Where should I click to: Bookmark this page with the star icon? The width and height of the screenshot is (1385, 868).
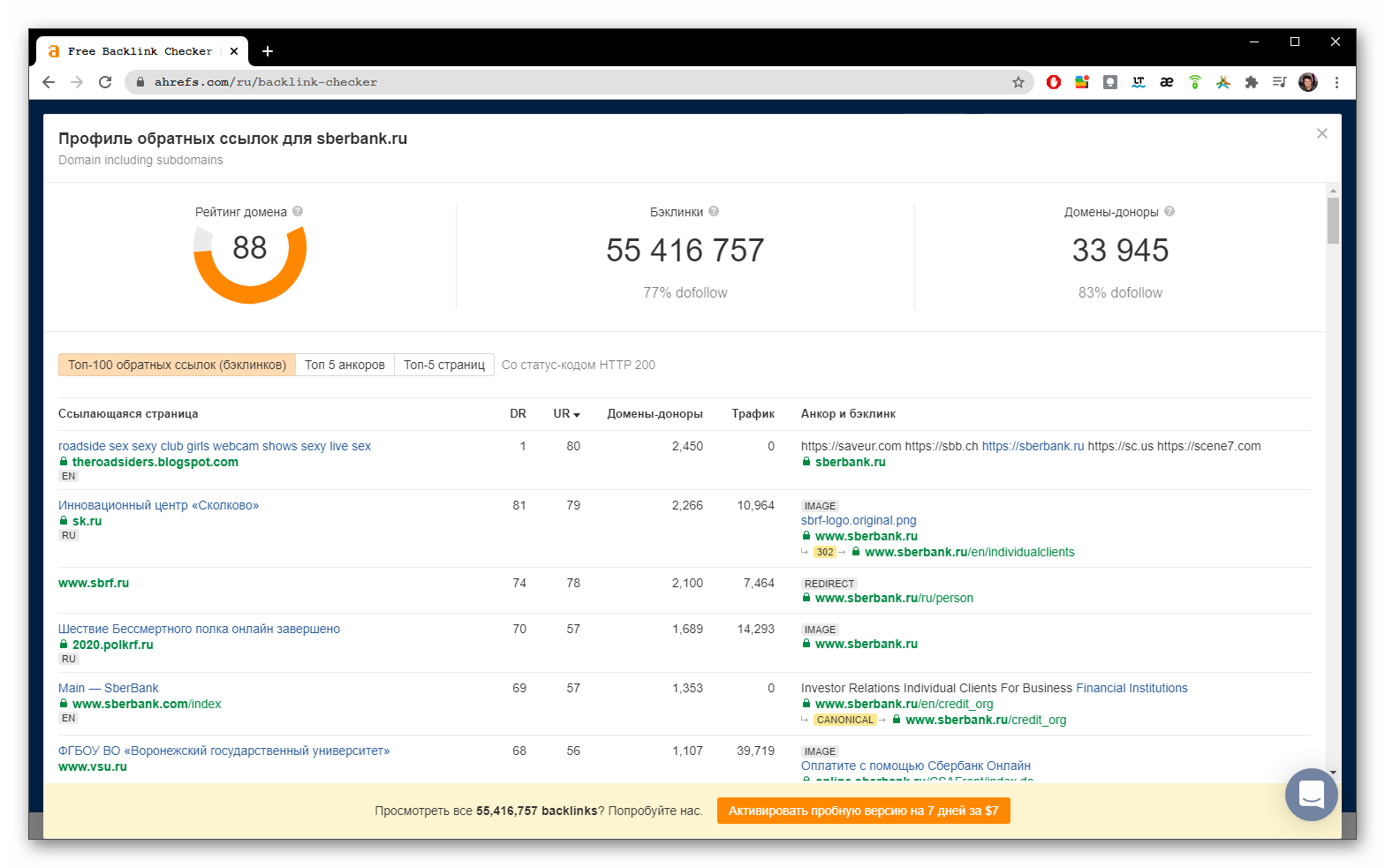point(1018,82)
